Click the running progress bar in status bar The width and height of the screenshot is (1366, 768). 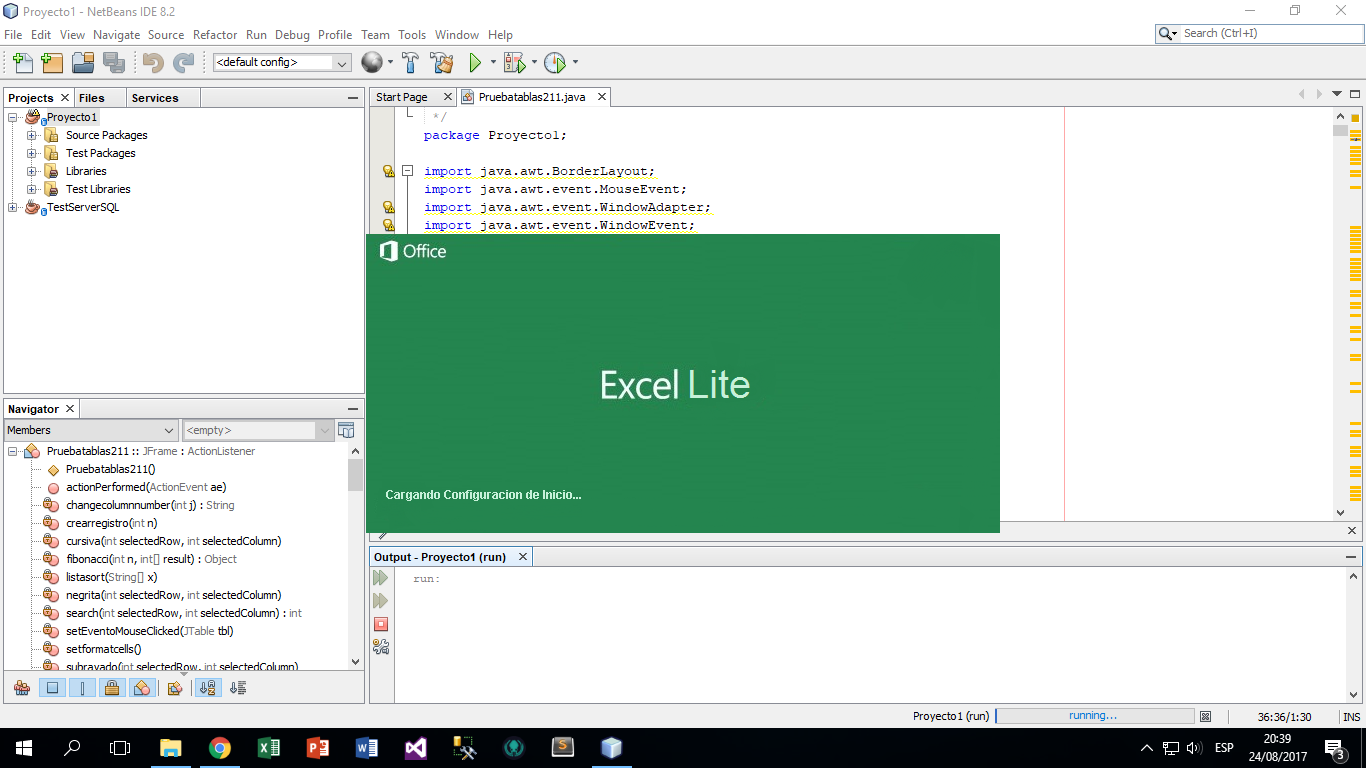(x=1095, y=716)
